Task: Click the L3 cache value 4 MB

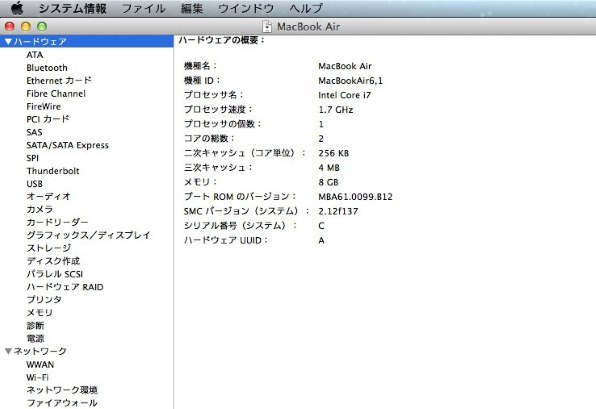Action: tap(329, 168)
